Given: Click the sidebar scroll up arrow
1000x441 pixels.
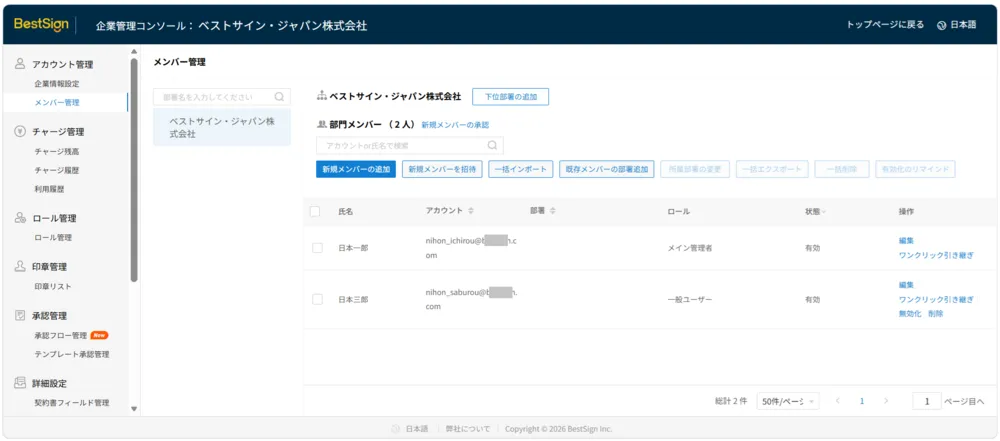Looking at the screenshot, I should click(x=134, y=52).
